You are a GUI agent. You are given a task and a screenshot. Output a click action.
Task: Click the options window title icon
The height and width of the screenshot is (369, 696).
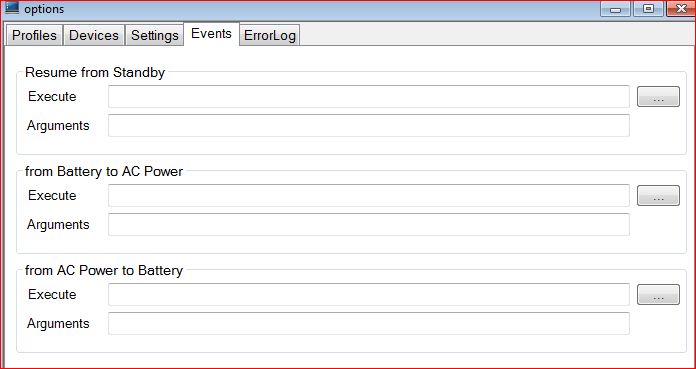pyautogui.click(x=12, y=8)
